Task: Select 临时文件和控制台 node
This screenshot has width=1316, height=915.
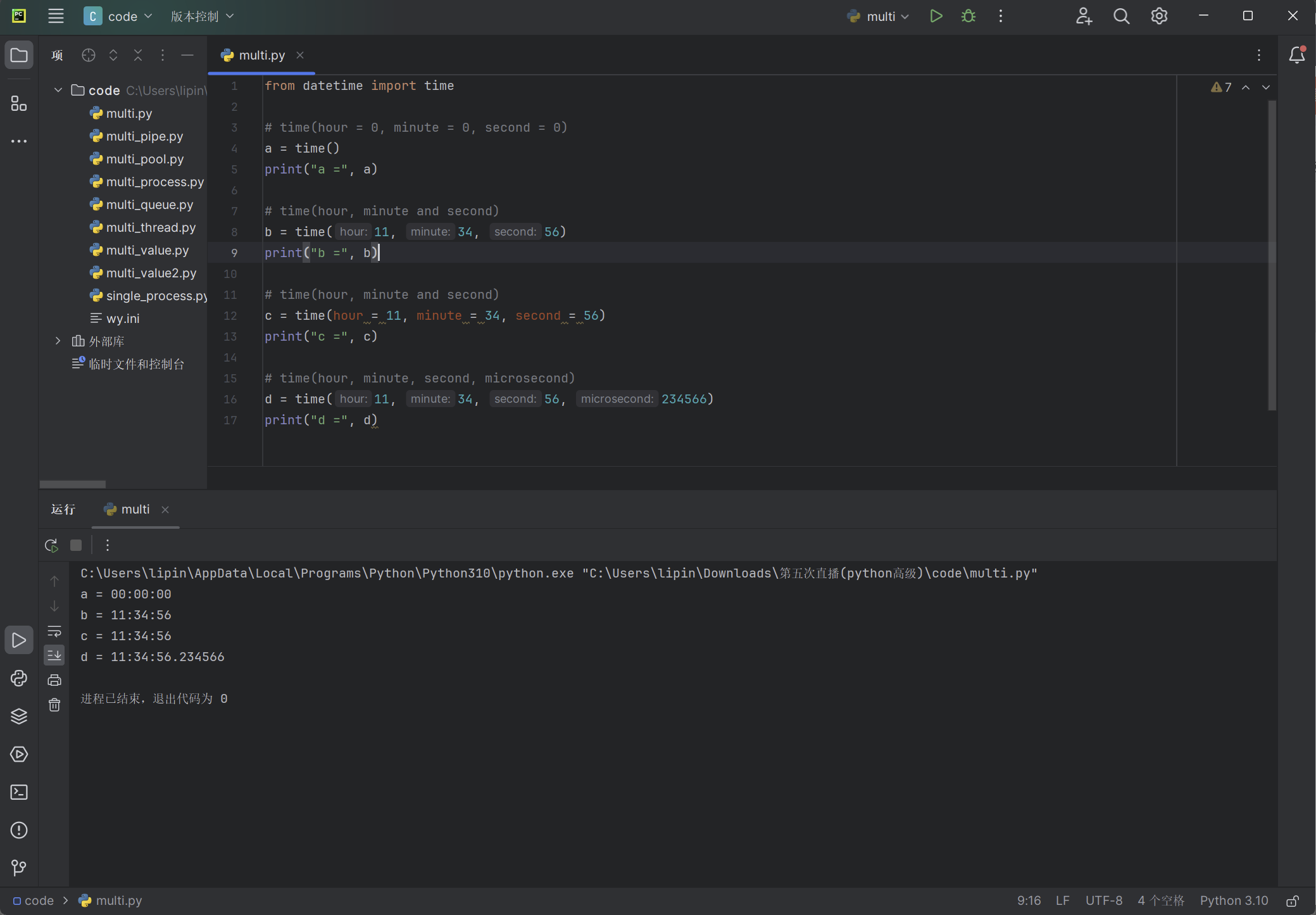Action: tap(137, 364)
